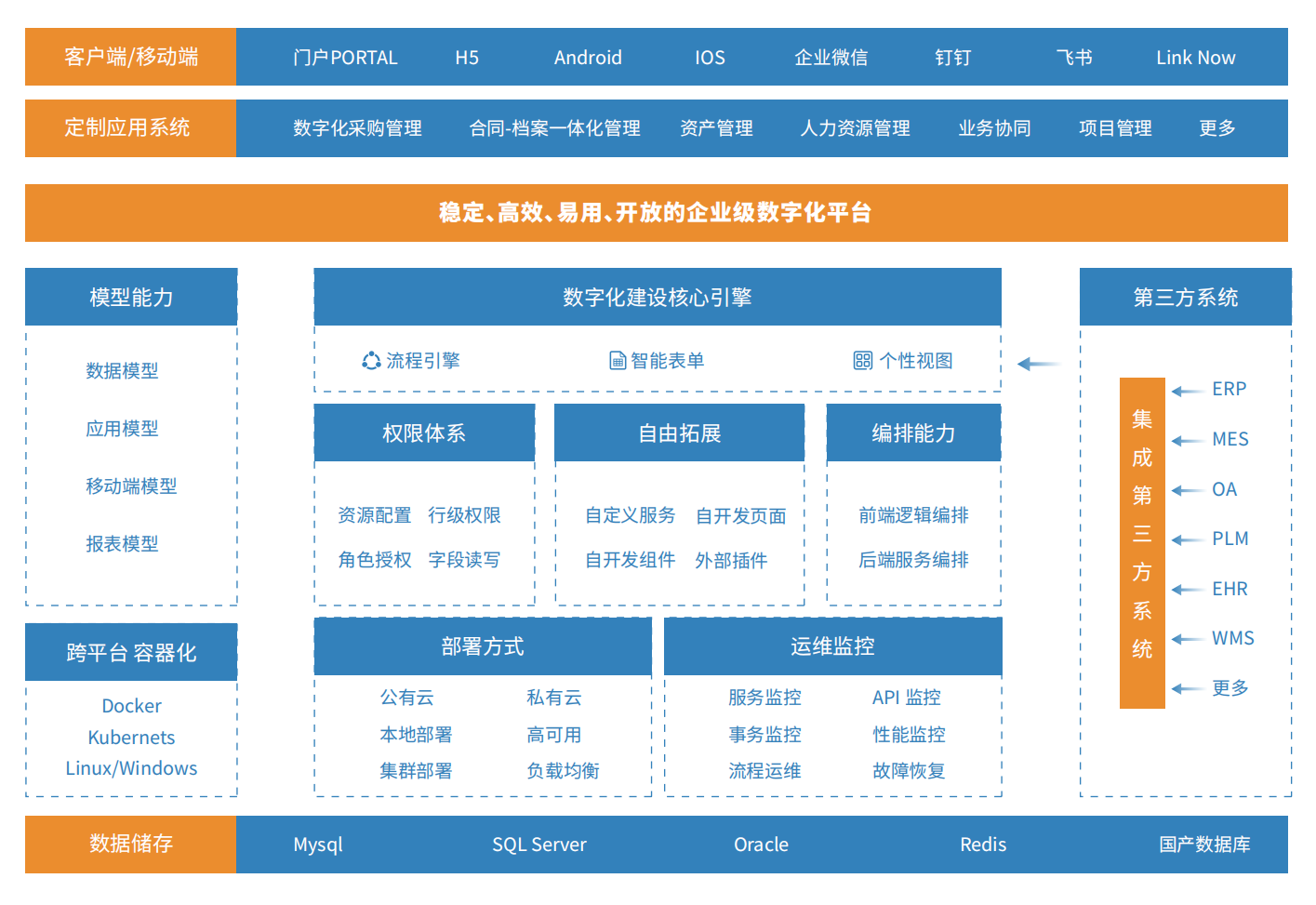Image resolution: width=1316 pixels, height=905 pixels.
Task: Toggle 故障恢复 in 运维监控
Action: coord(908,770)
